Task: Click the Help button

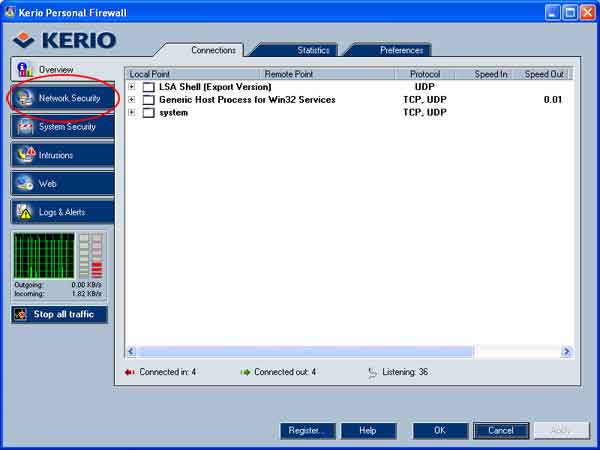Action: [368, 430]
